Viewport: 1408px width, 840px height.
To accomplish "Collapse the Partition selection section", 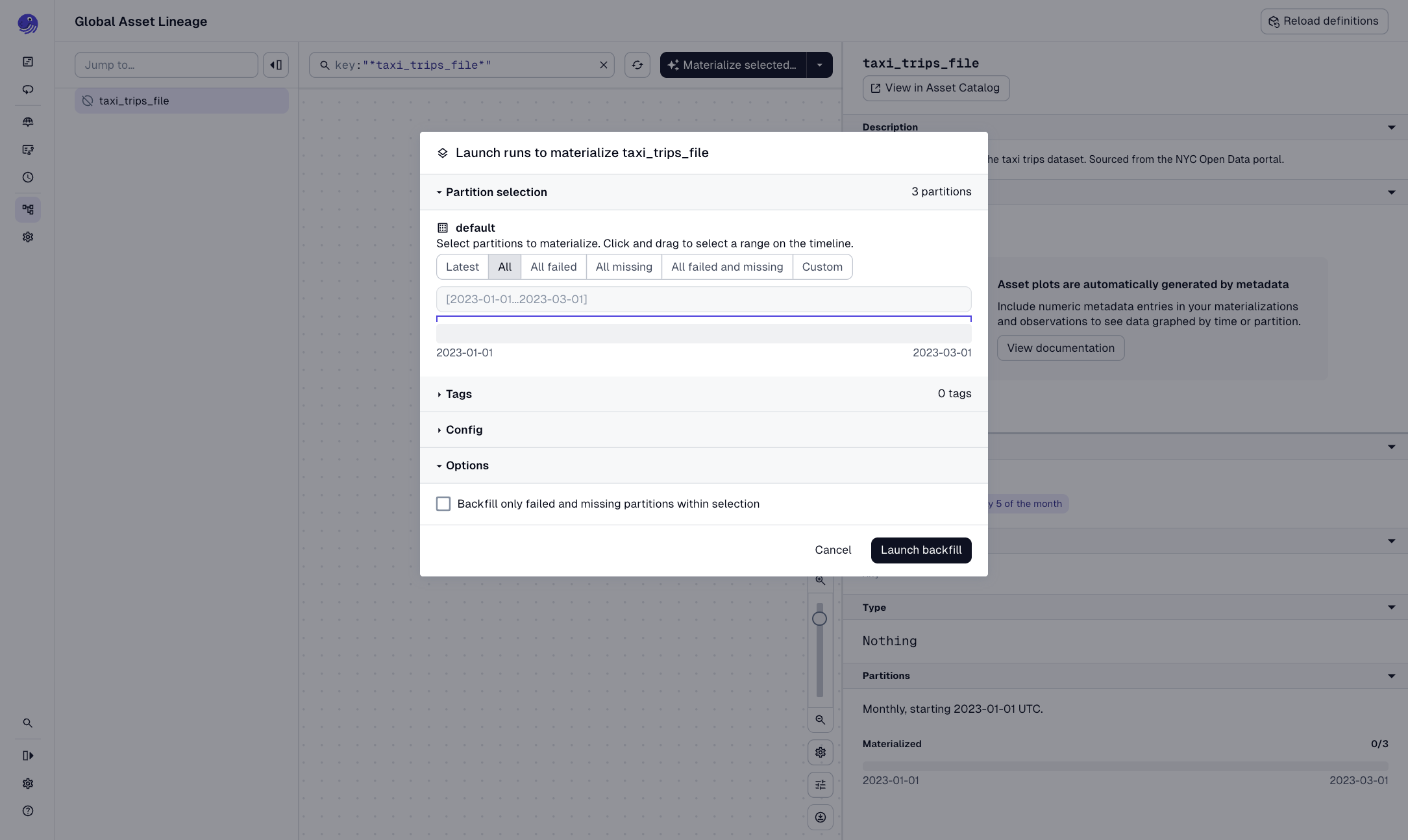I will point(491,192).
